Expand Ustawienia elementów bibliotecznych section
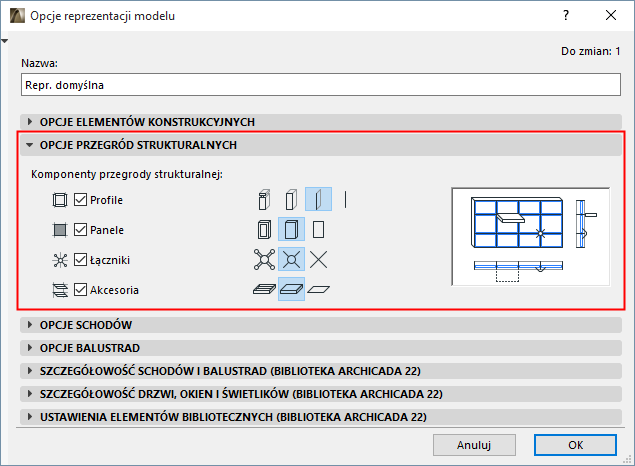The image size is (635, 466). (321, 417)
